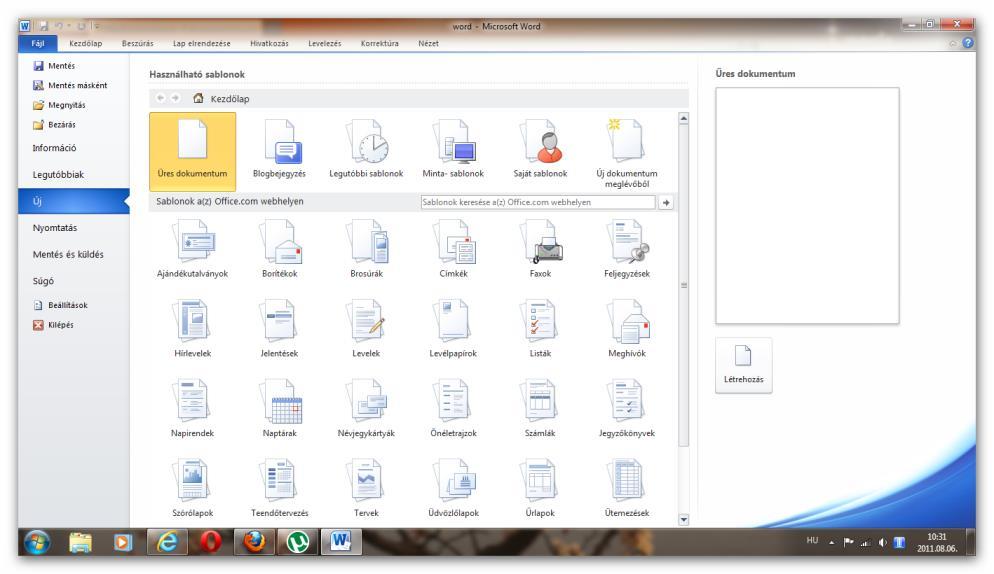
Task: Click the Fájl tab
Action: (x=38, y=43)
